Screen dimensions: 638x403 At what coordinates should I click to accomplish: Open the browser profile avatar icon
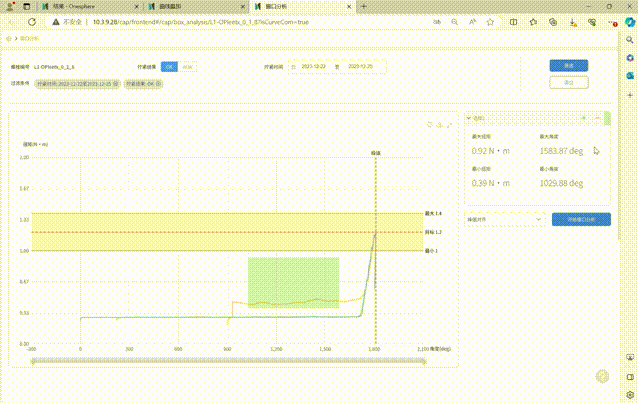(x=10, y=7)
